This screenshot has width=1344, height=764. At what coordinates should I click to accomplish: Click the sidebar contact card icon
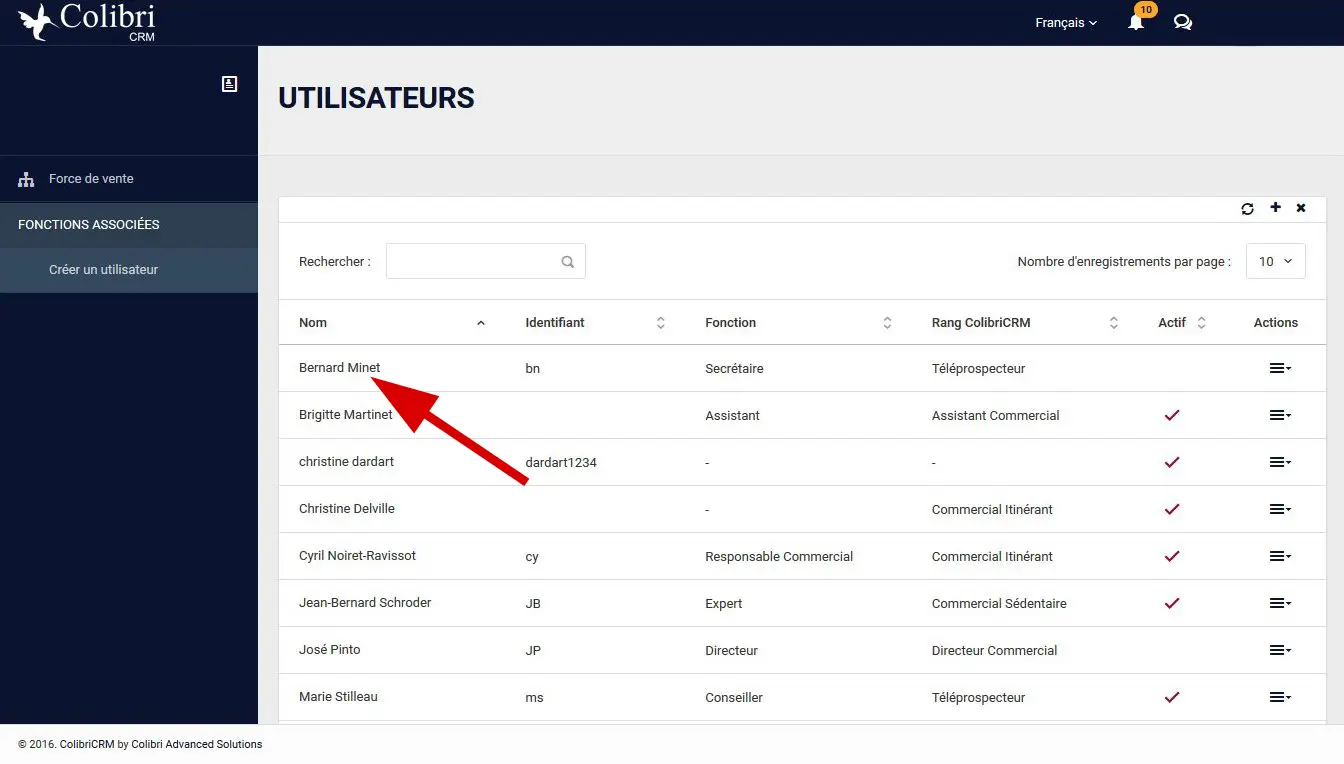point(229,84)
